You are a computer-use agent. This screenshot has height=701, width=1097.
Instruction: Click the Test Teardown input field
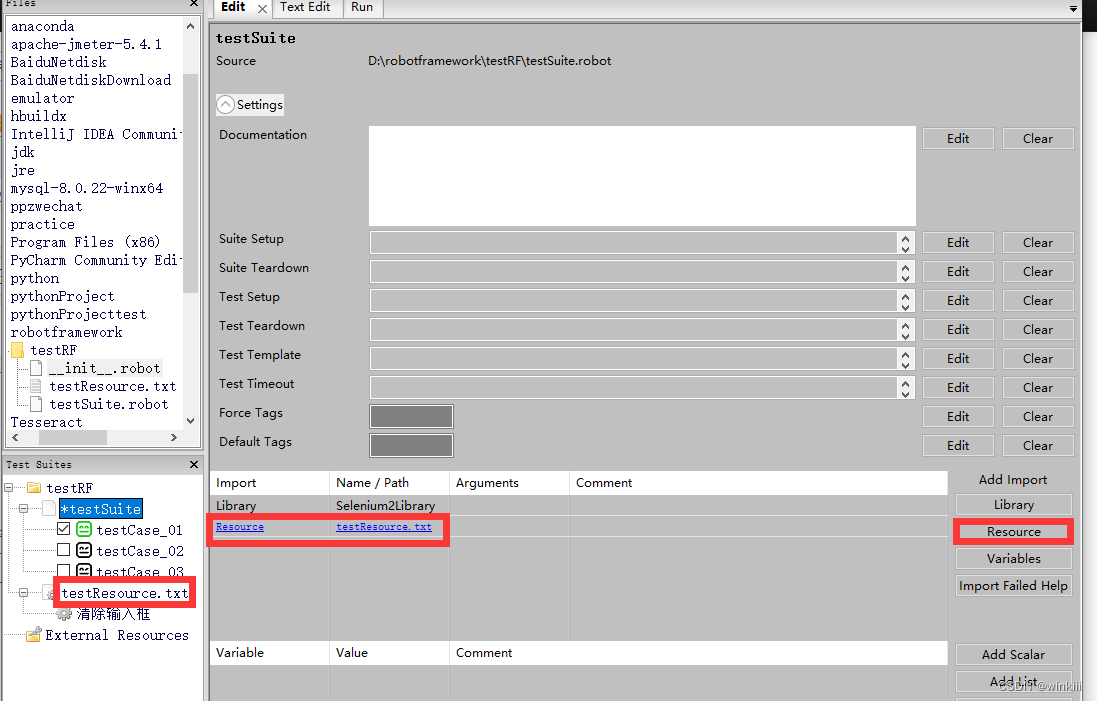click(x=633, y=330)
